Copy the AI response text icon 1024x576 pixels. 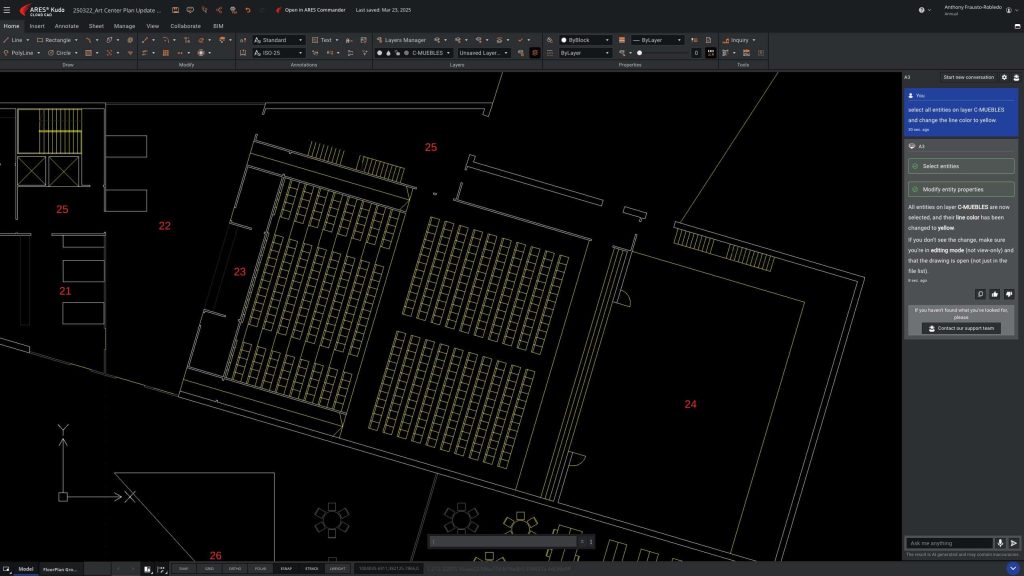tap(980, 294)
